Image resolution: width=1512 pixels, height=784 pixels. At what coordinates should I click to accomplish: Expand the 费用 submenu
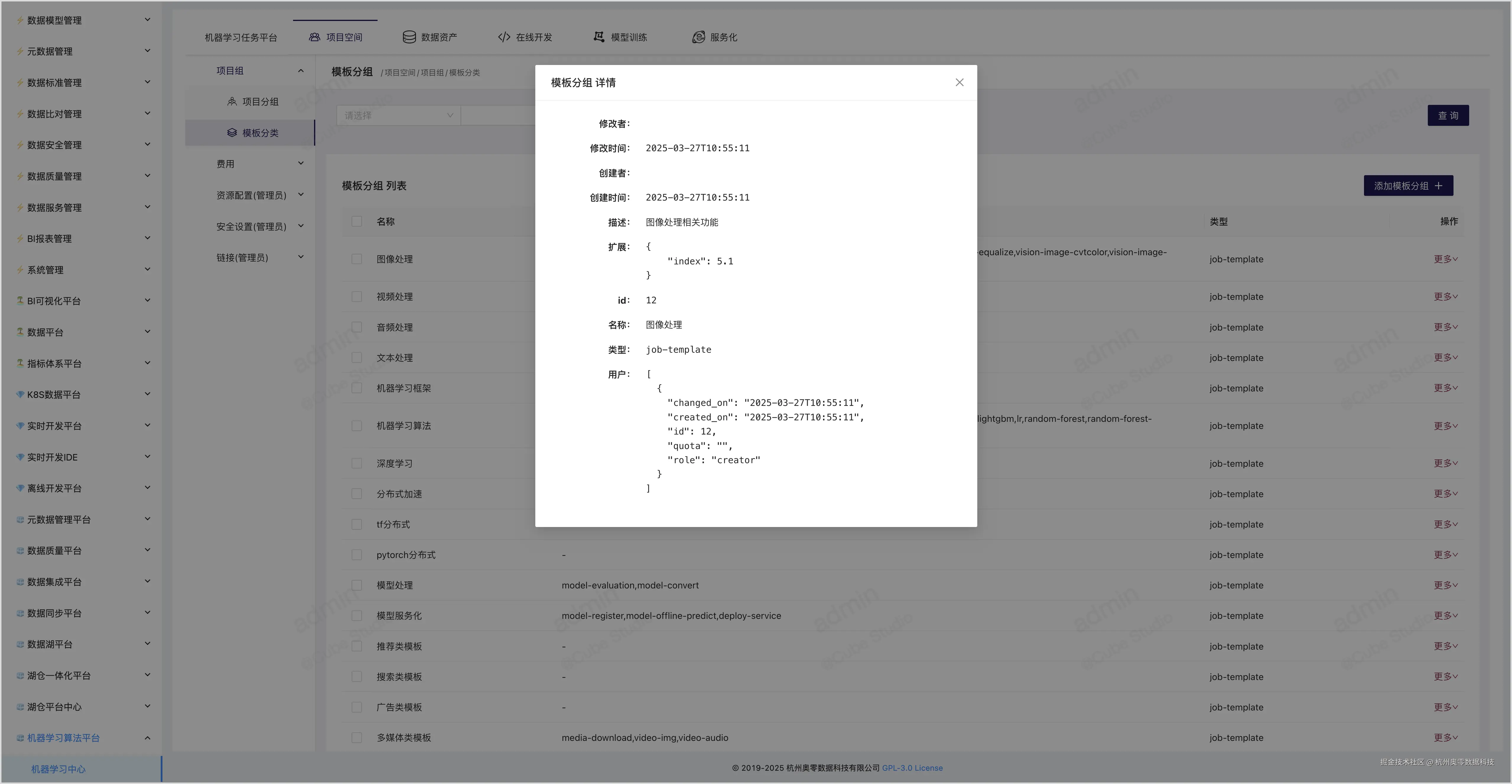(258, 164)
